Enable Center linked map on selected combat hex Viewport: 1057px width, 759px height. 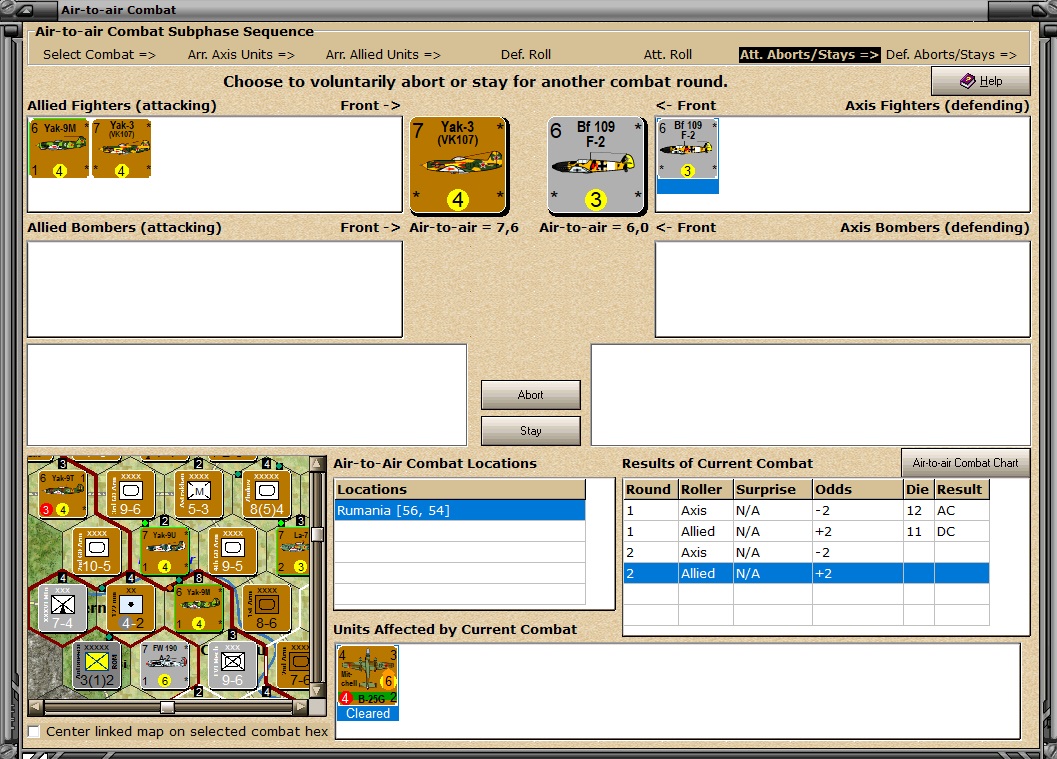click(x=34, y=731)
